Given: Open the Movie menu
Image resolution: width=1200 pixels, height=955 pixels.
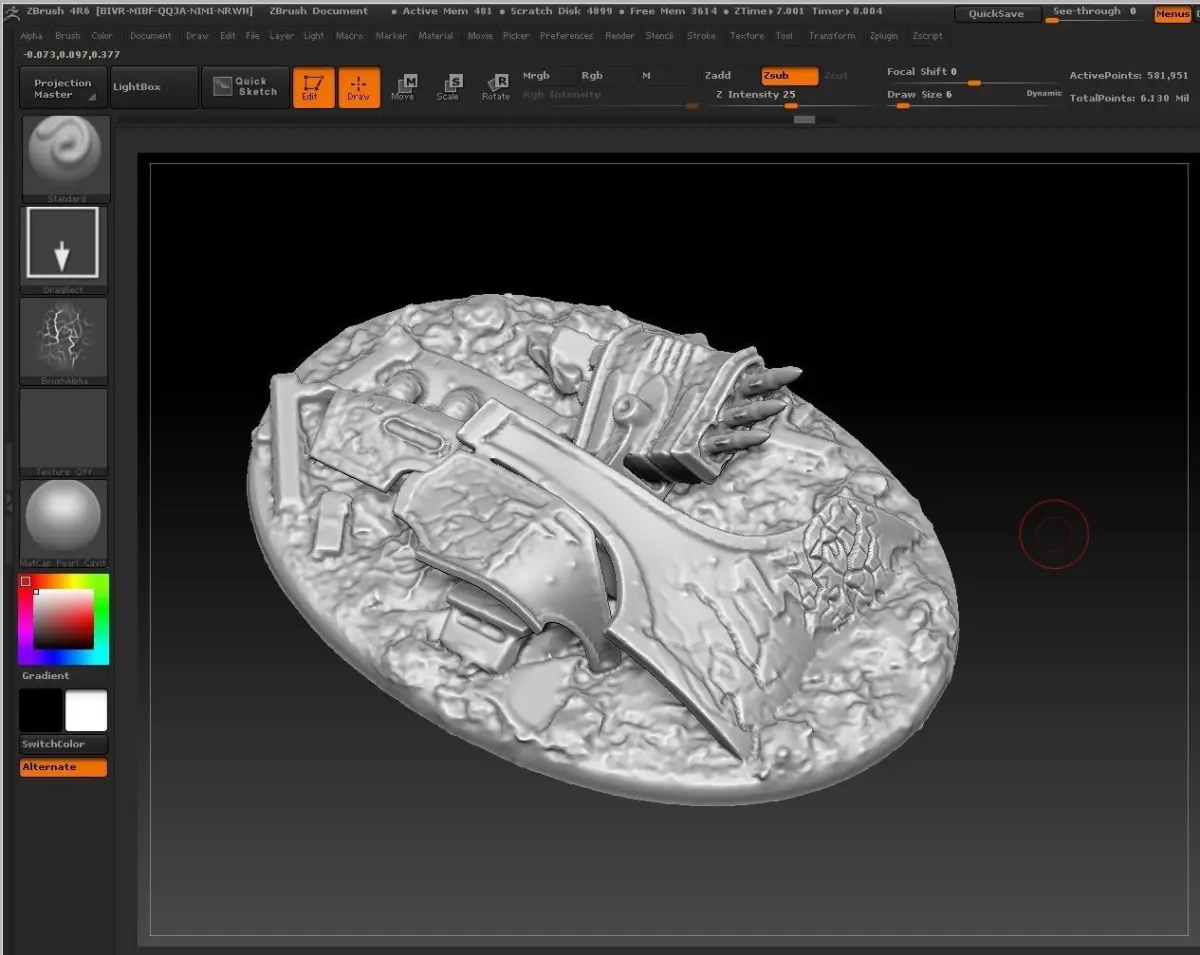Looking at the screenshot, I should pos(480,36).
